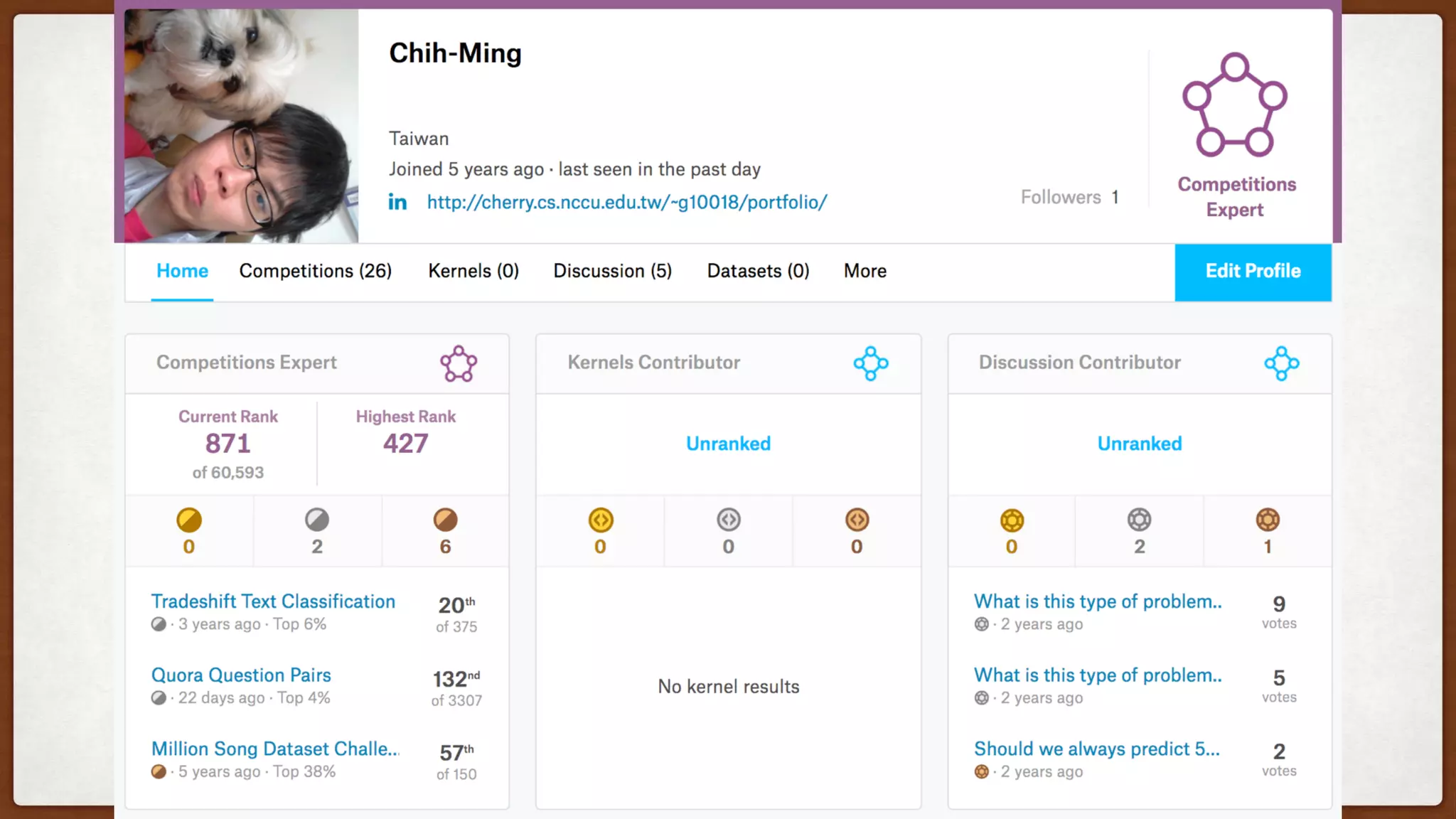Click the Discussion Contributor tier icon
Screen dimensions: 1456x819
[1281, 364]
